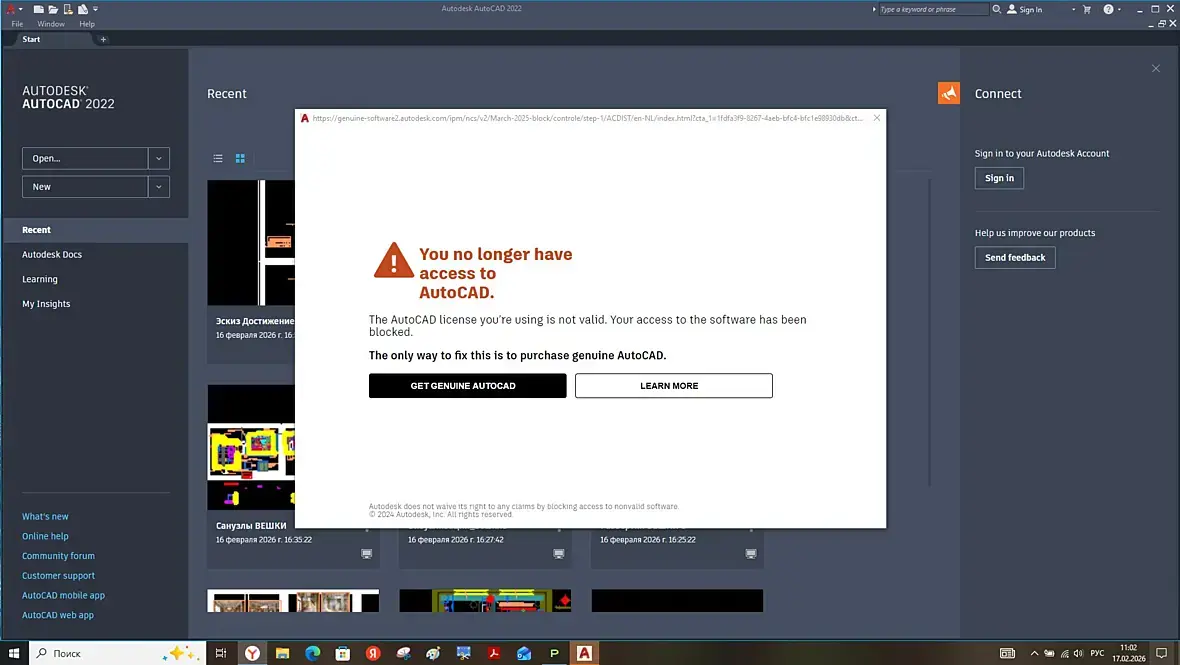Click the pin icon on Санузлы ВЕШКИ card
The height and width of the screenshot is (665, 1180).
366,554
